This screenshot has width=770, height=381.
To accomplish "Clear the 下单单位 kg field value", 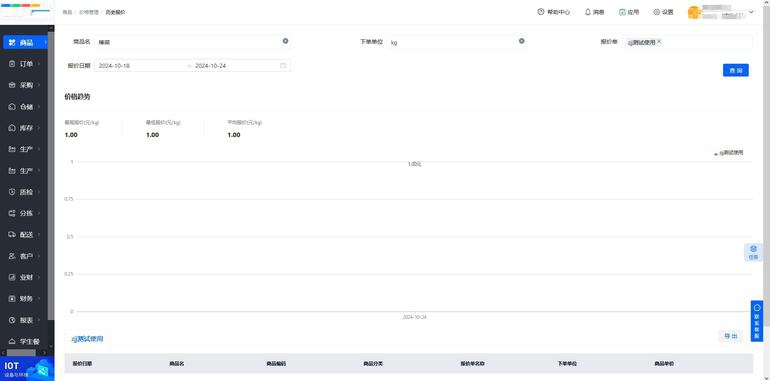I will (522, 41).
